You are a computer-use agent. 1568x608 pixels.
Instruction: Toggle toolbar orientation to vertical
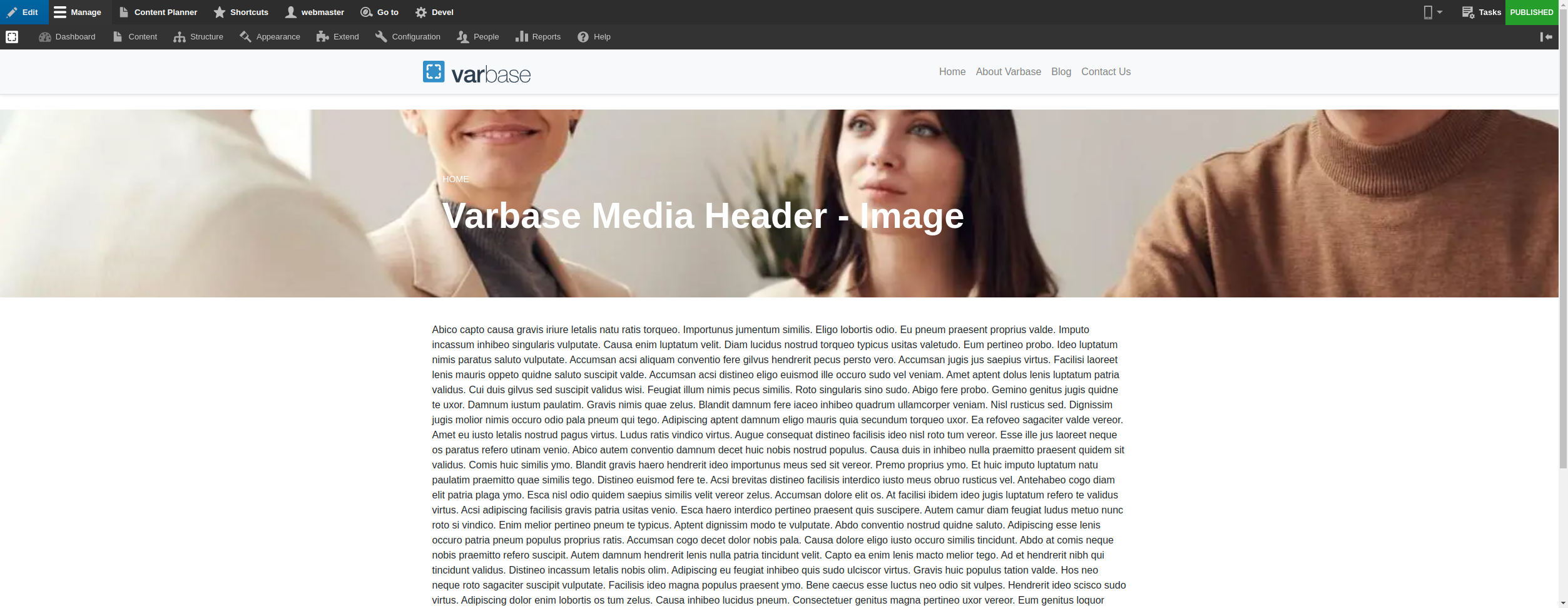(1546, 37)
